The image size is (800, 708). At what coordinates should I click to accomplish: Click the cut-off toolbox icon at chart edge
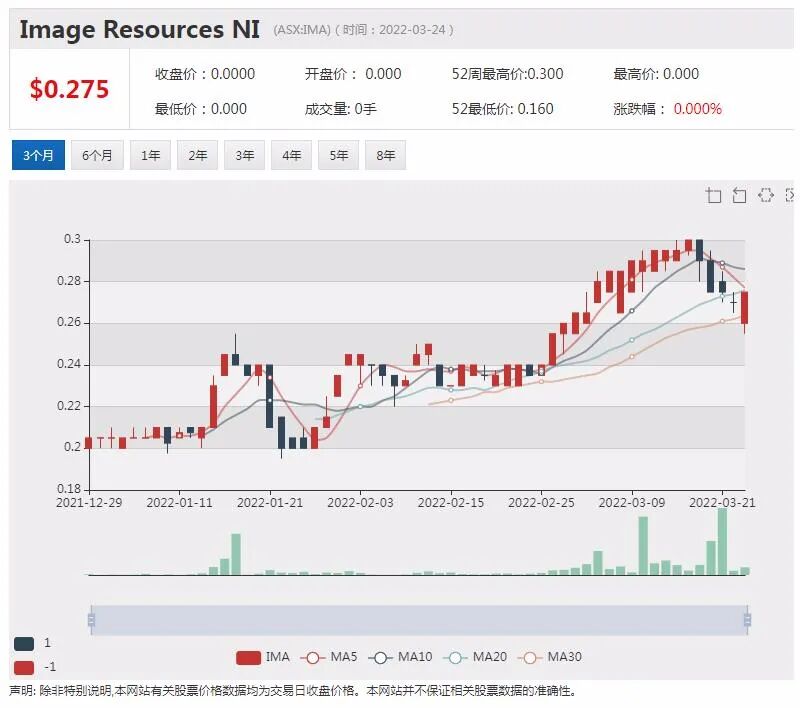(x=789, y=195)
